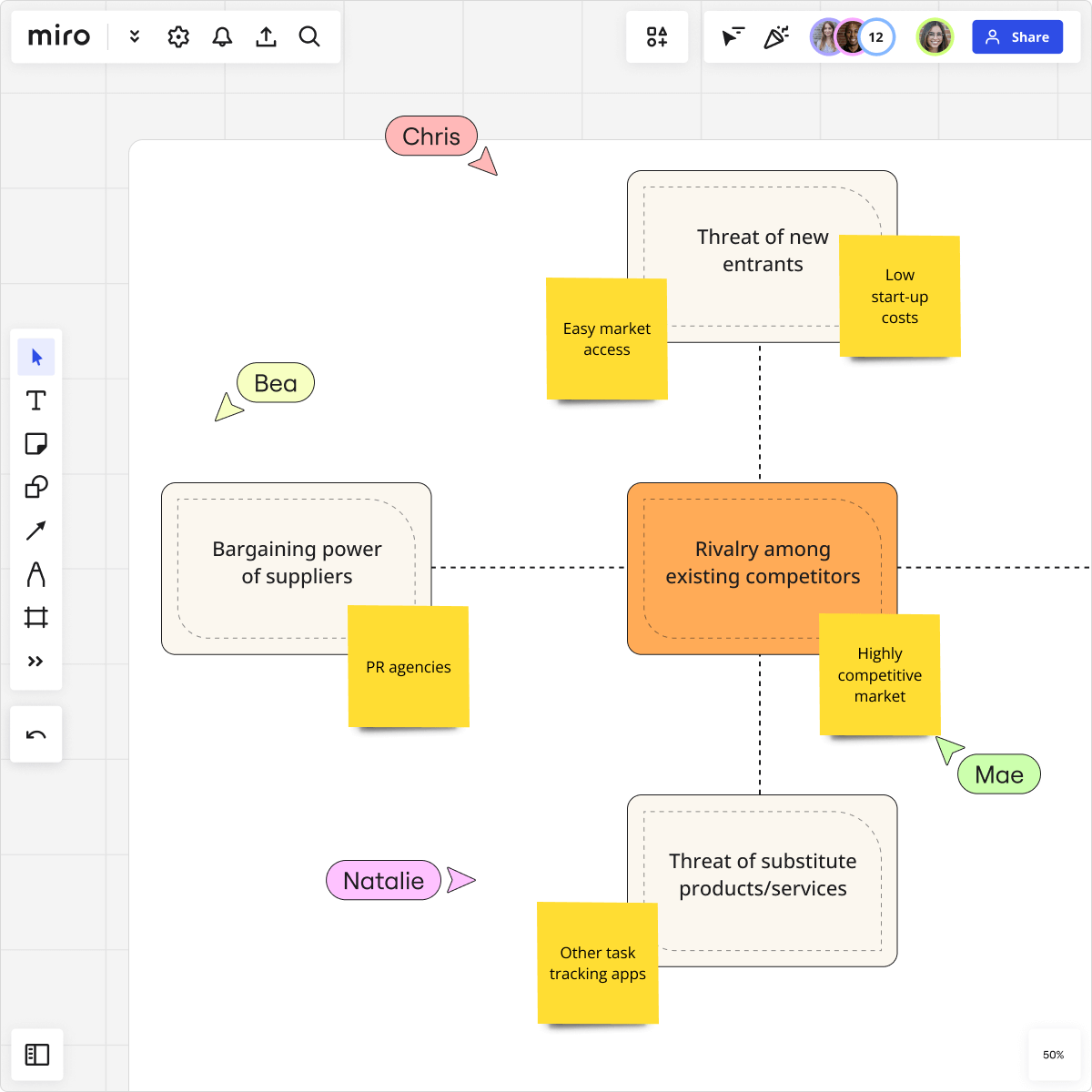
Task: Toggle collaborators' cursors visibility
Action: pos(733,36)
